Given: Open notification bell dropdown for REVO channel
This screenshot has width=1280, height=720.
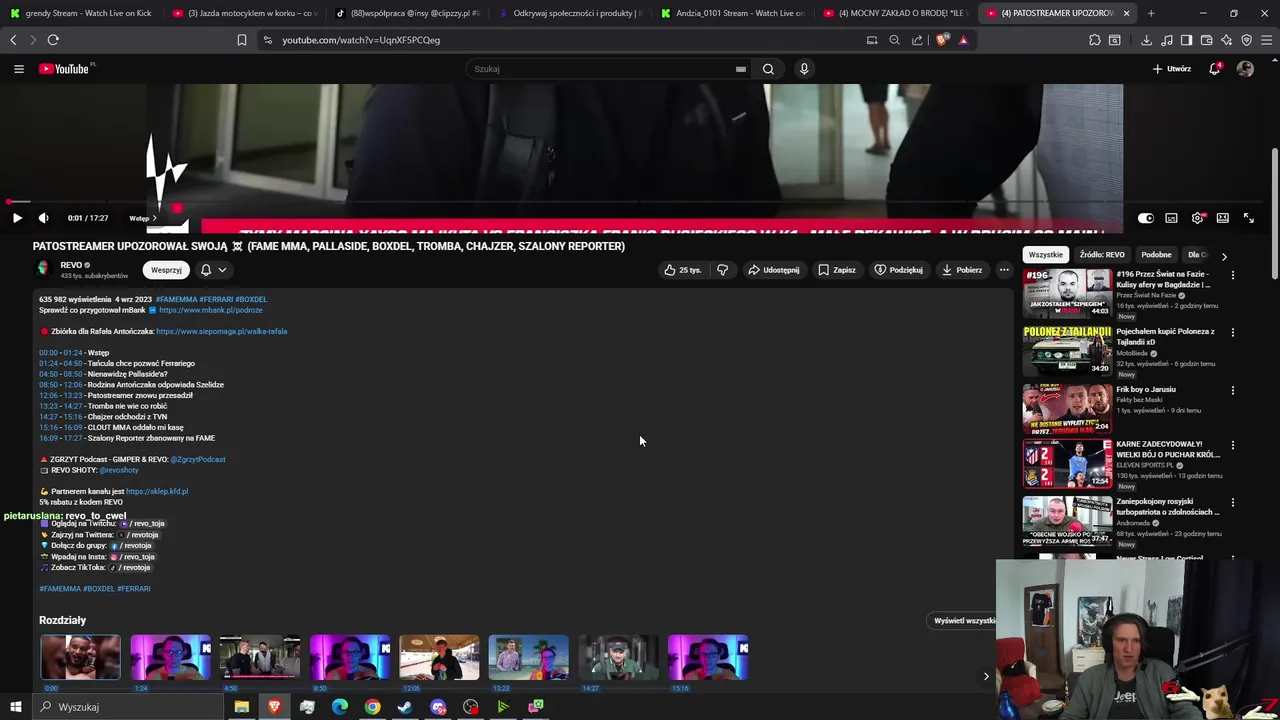Looking at the screenshot, I should click(213, 270).
